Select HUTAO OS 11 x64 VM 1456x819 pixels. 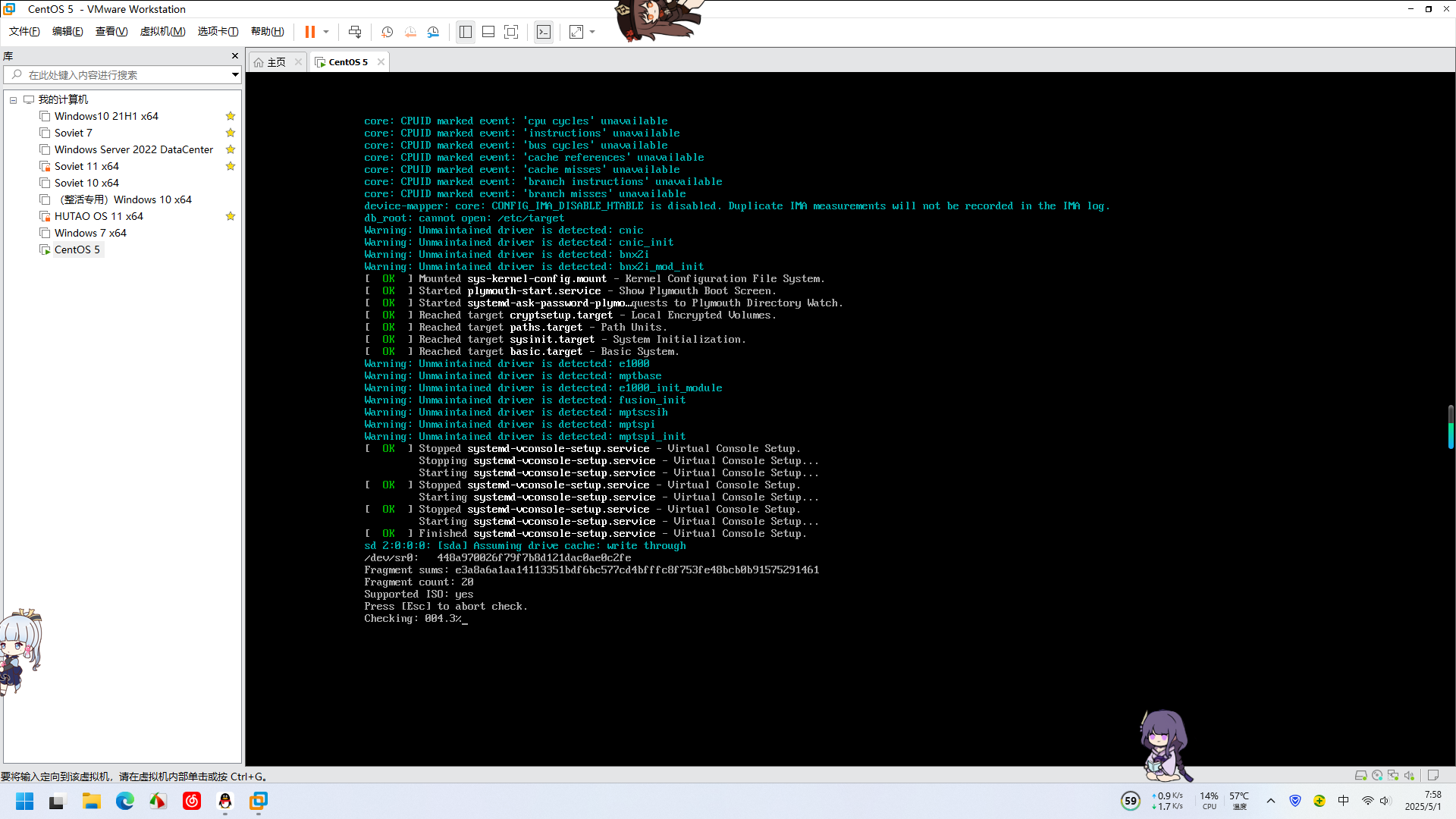pyautogui.click(x=99, y=216)
